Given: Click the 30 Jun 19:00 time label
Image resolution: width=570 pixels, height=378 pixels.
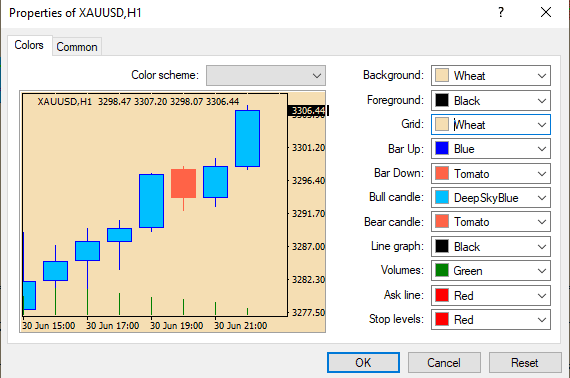Looking at the screenshot, I should pos(177,326).
